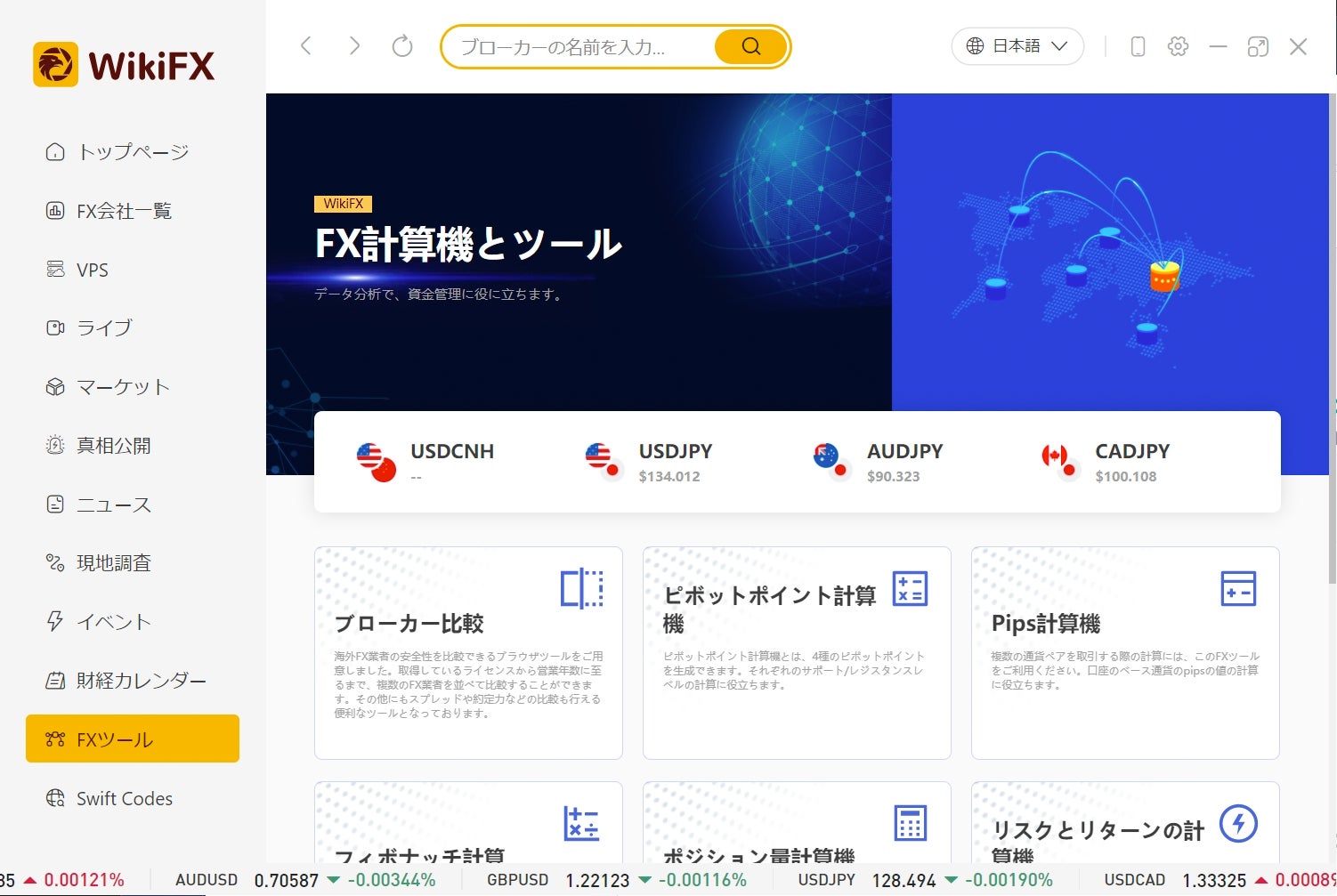
Task: Click the USDJPY flag icon
Action: tap(604, 462)
